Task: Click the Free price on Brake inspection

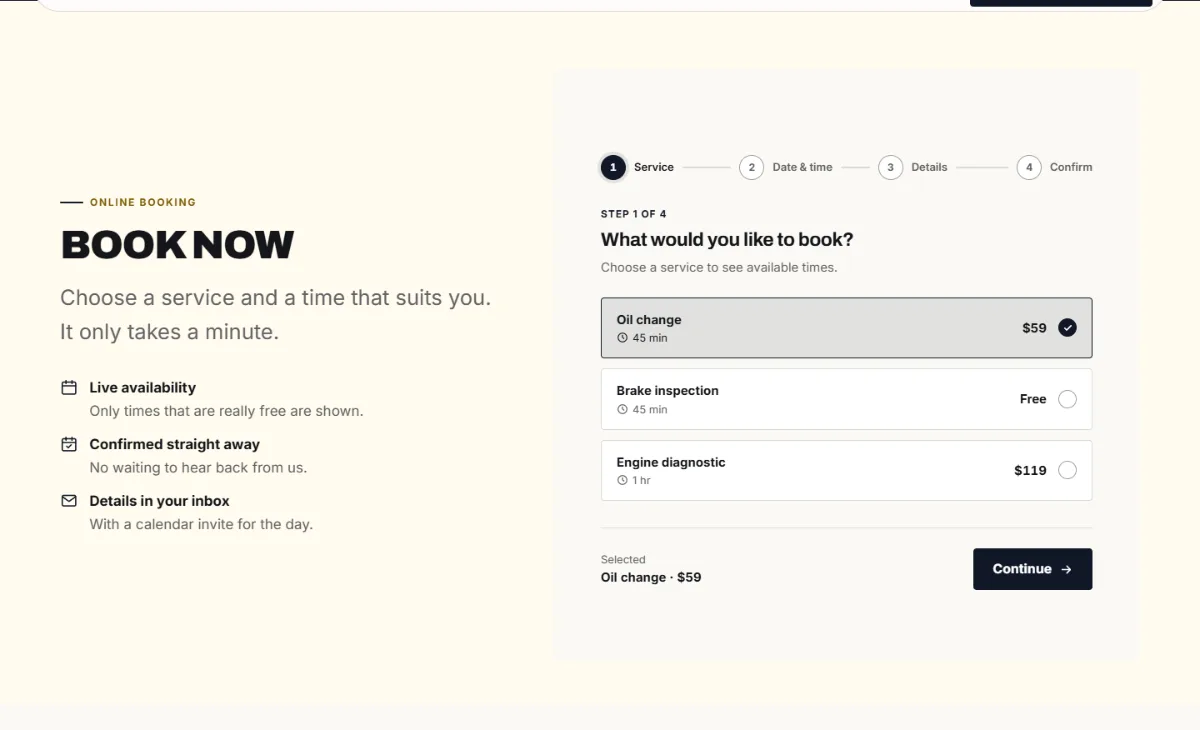Action: (x=1033, y=399)
